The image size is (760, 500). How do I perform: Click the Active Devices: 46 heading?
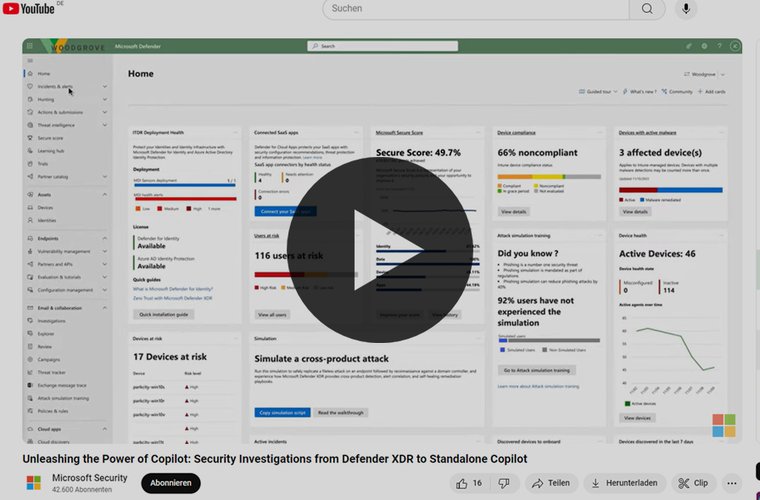pos(657,254)
